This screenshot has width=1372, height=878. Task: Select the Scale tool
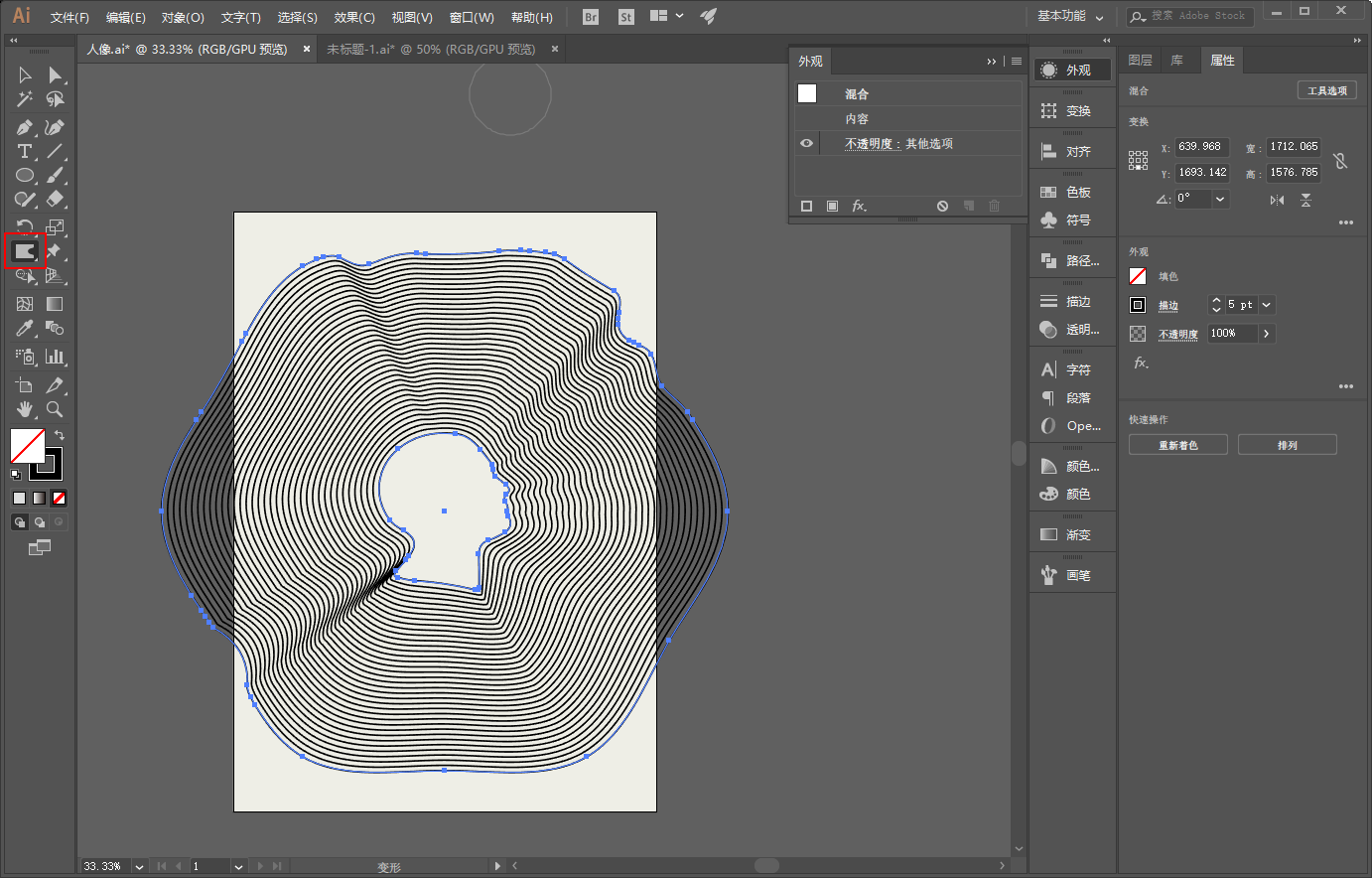[x=56, y=227]
